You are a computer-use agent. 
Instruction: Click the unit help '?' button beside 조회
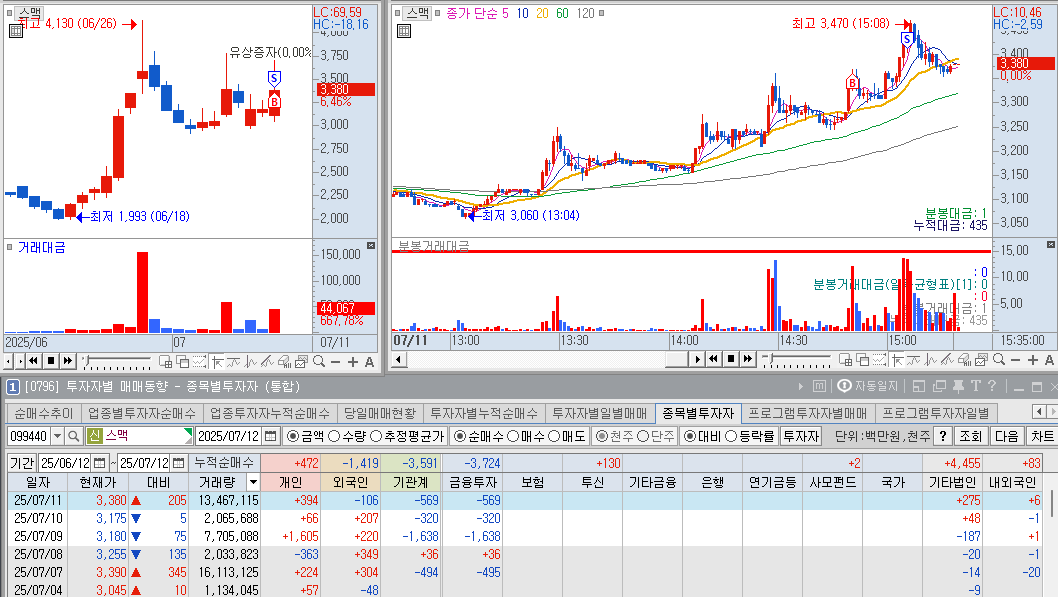943,436
